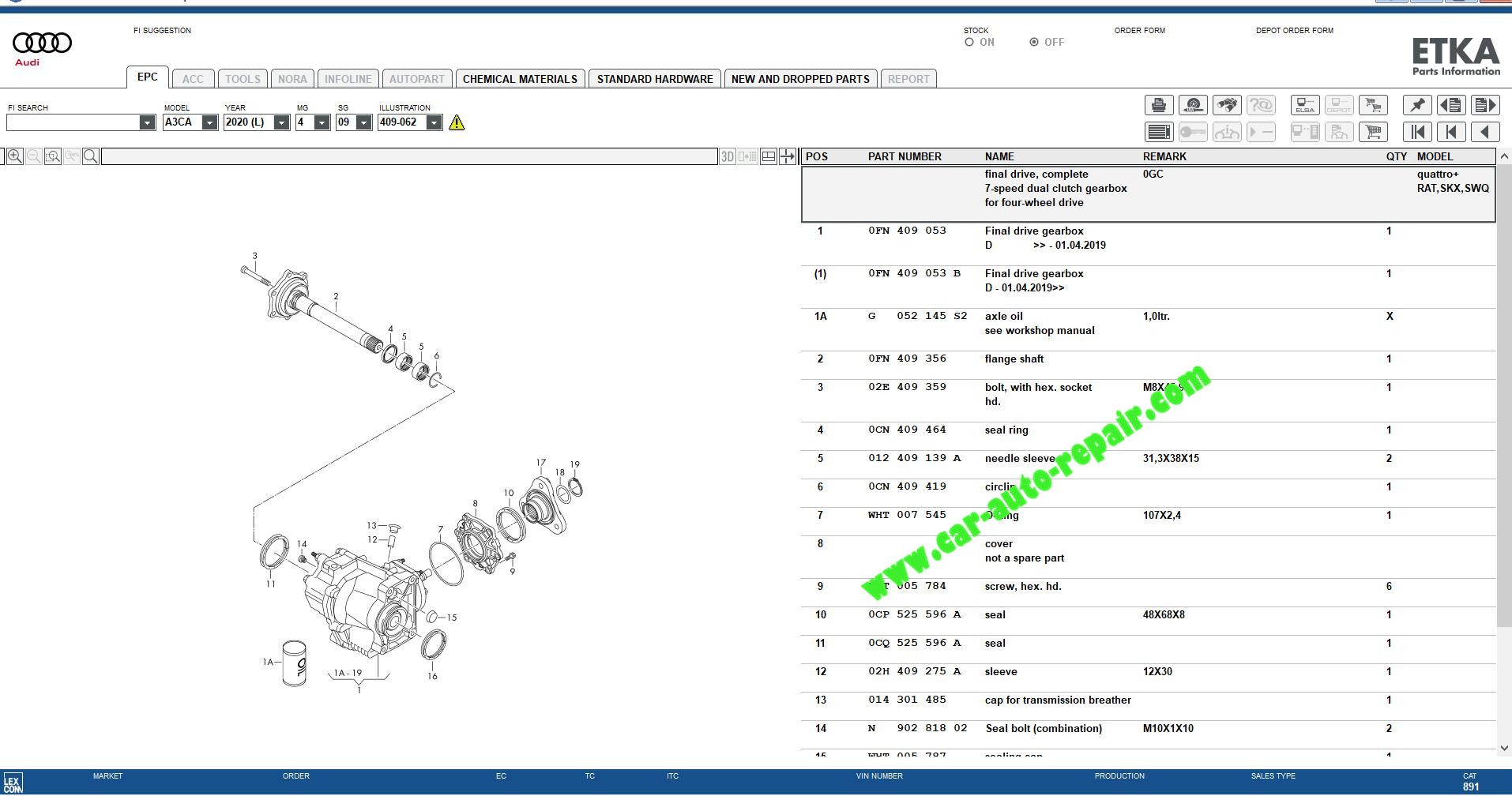The width and height of the screenshot is (1512, 796).
Task: Open the YEAR dropdown showing 2020 (L)
Action: (x=281, y=122)
